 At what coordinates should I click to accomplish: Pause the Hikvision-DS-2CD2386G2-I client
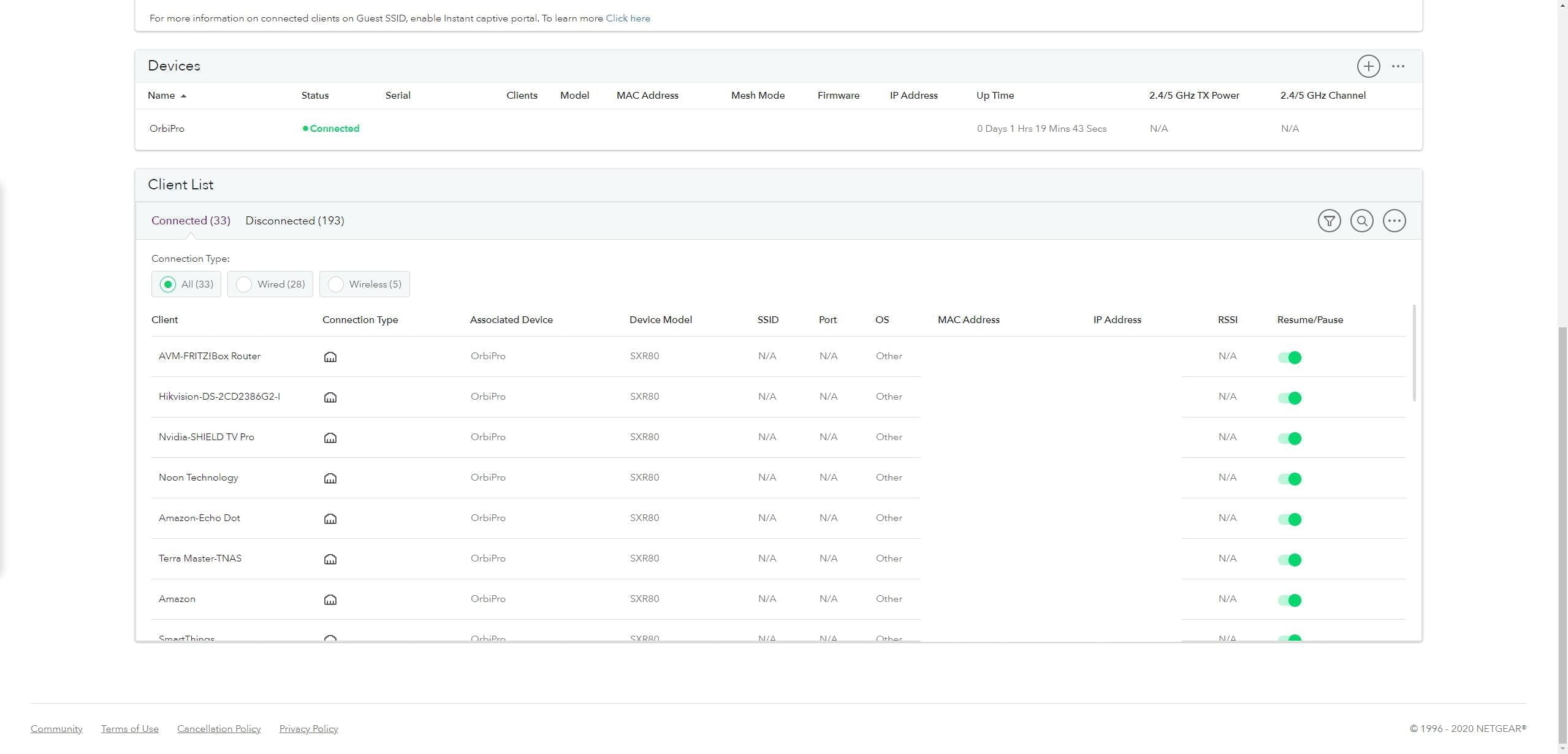(1289, 398)
